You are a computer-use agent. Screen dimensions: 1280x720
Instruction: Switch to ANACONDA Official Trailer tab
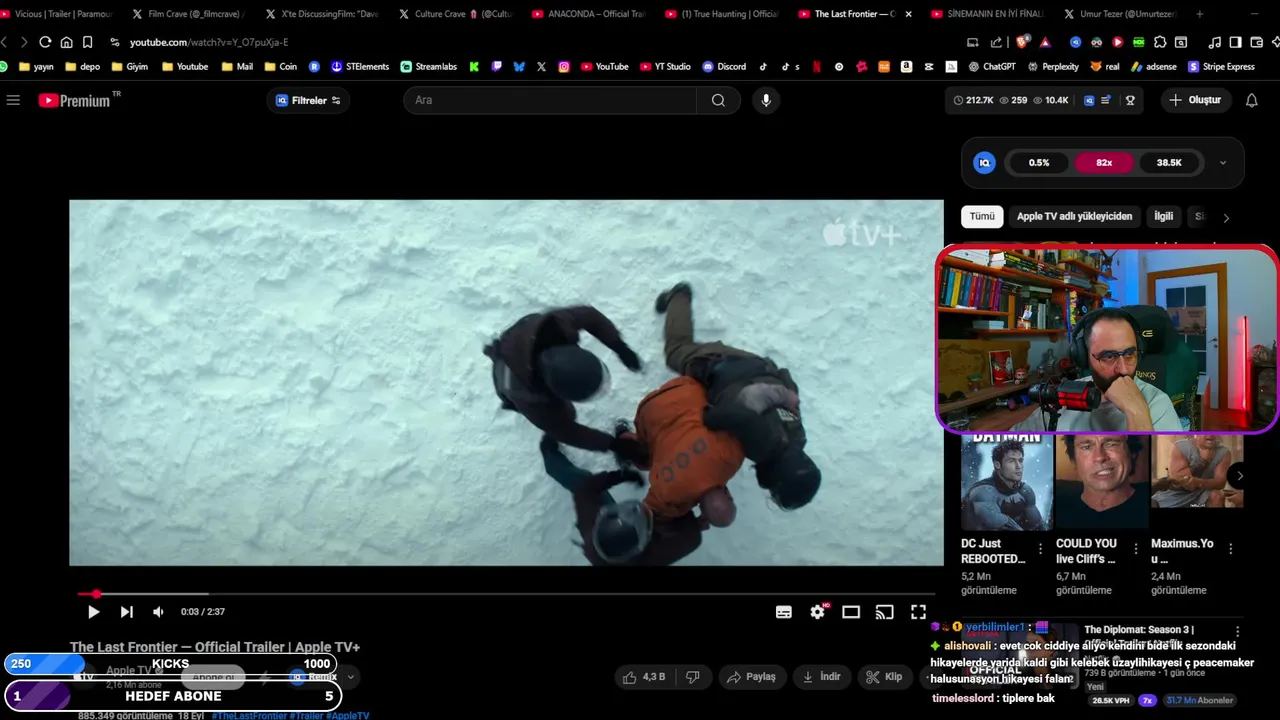pyautogui.click(x=588, y=14)
